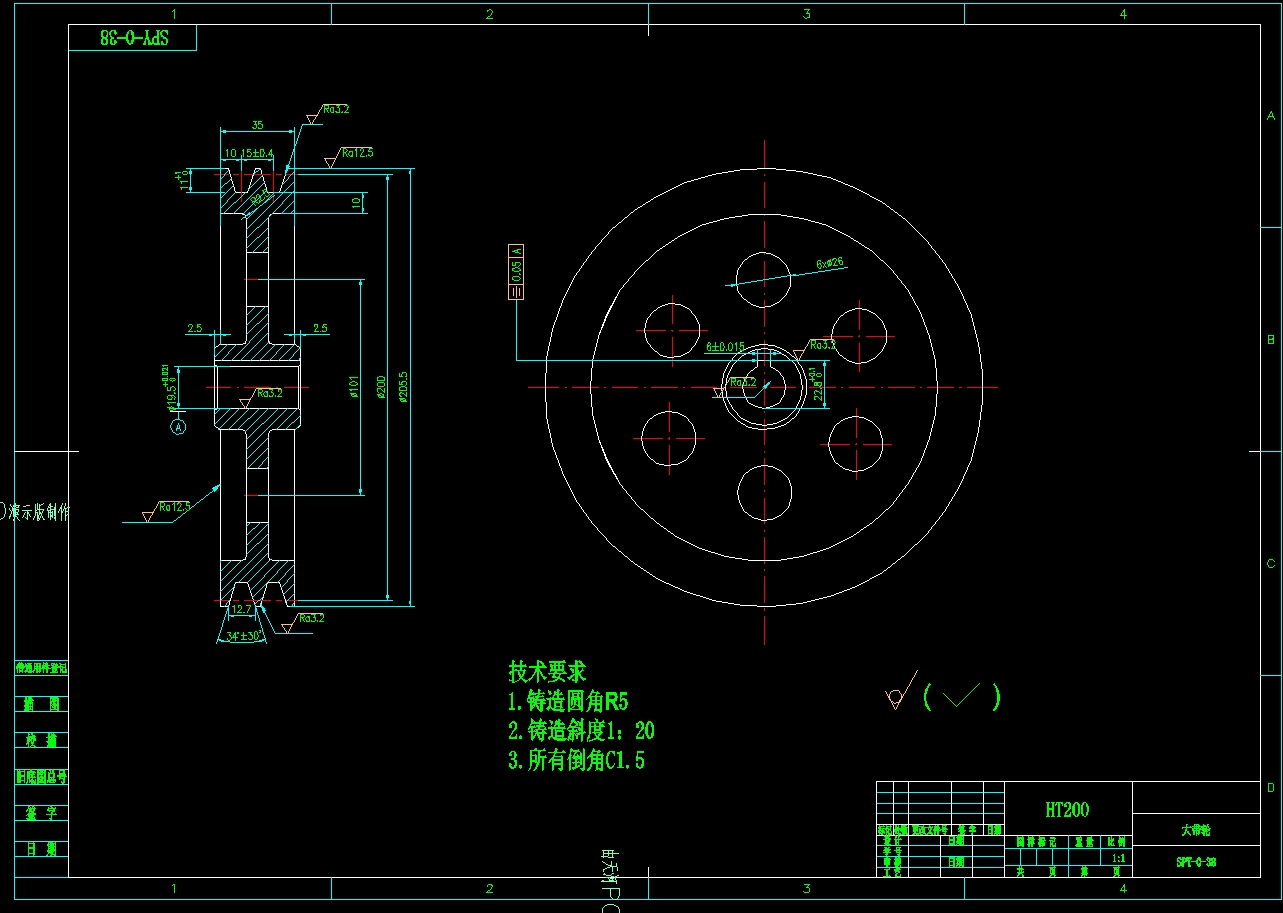Select the Ra3.2 label inside the section-view bore
This screenshot has width=1283, height=913.
click(x=269, y=394)
